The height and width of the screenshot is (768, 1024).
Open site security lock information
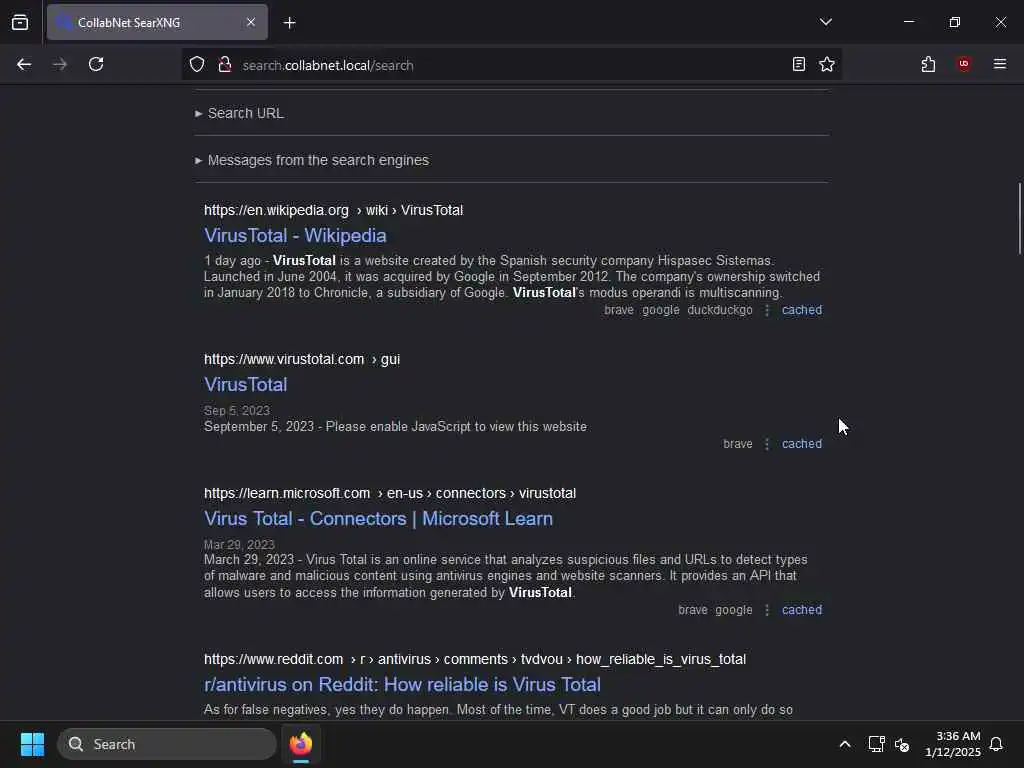pos(225,65)
